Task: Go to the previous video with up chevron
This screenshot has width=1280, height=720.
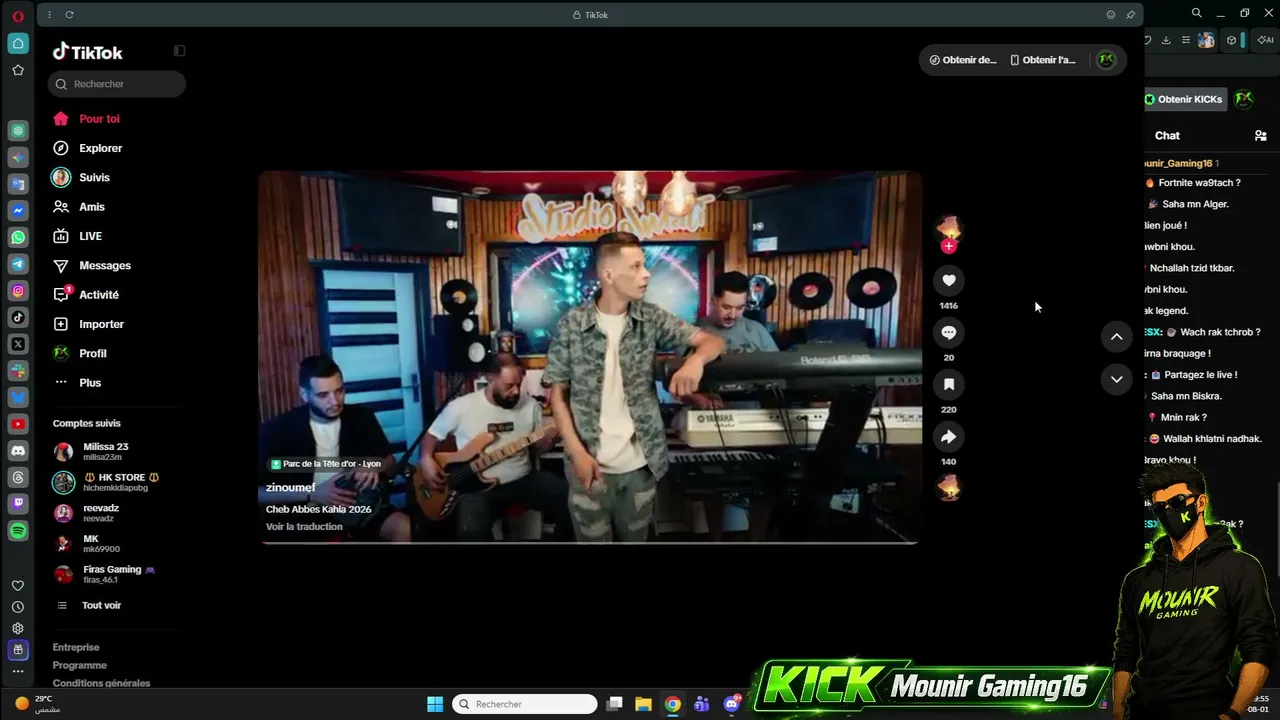Action: [x=1116, y=337]
